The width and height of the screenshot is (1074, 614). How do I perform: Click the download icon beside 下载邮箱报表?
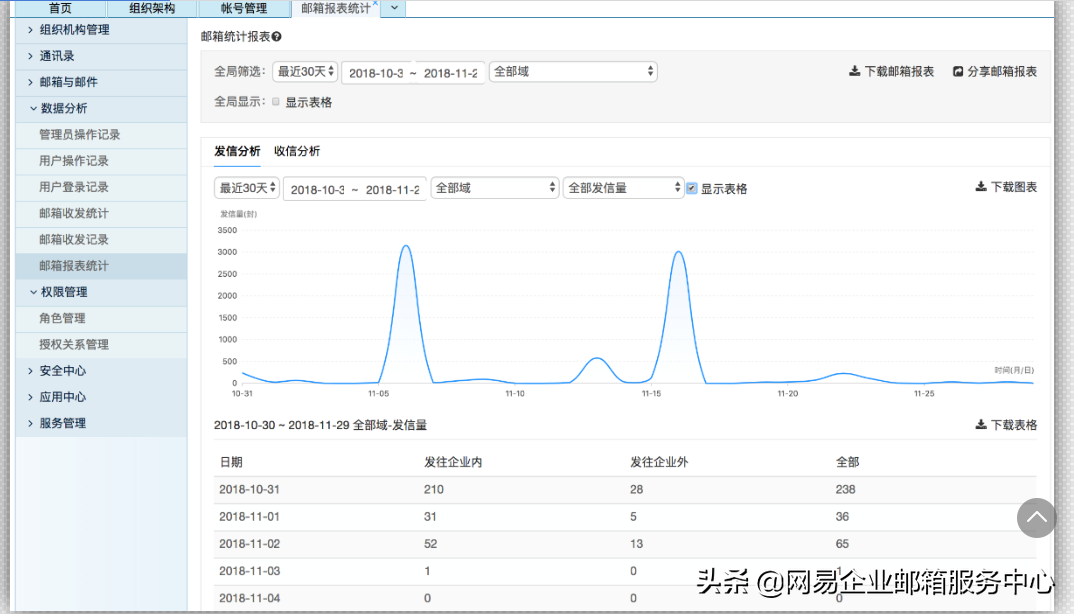pyautogui.click(x=854, y=71)
